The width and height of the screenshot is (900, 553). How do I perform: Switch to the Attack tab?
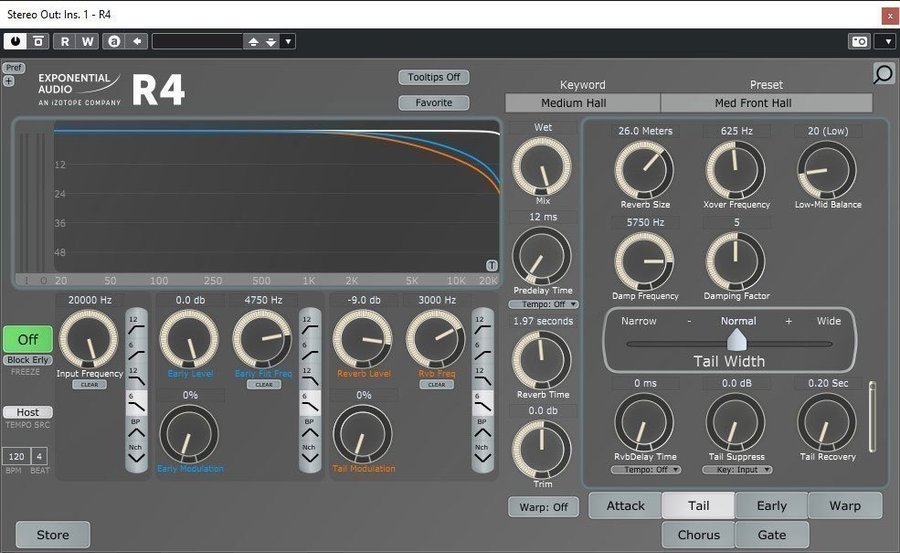[625, 506]
